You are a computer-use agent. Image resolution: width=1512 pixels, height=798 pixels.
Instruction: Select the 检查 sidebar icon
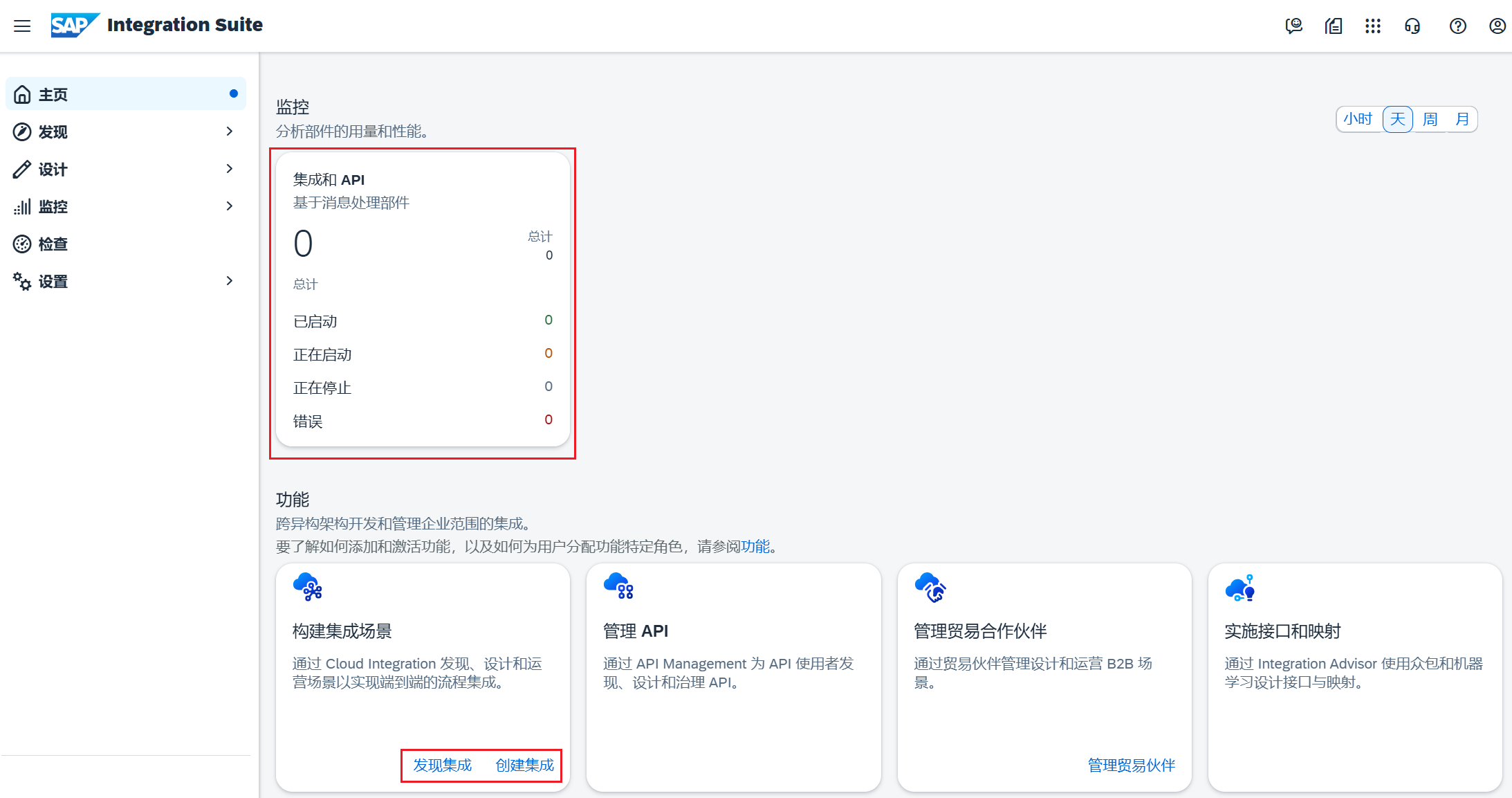[x=21, y=244]
